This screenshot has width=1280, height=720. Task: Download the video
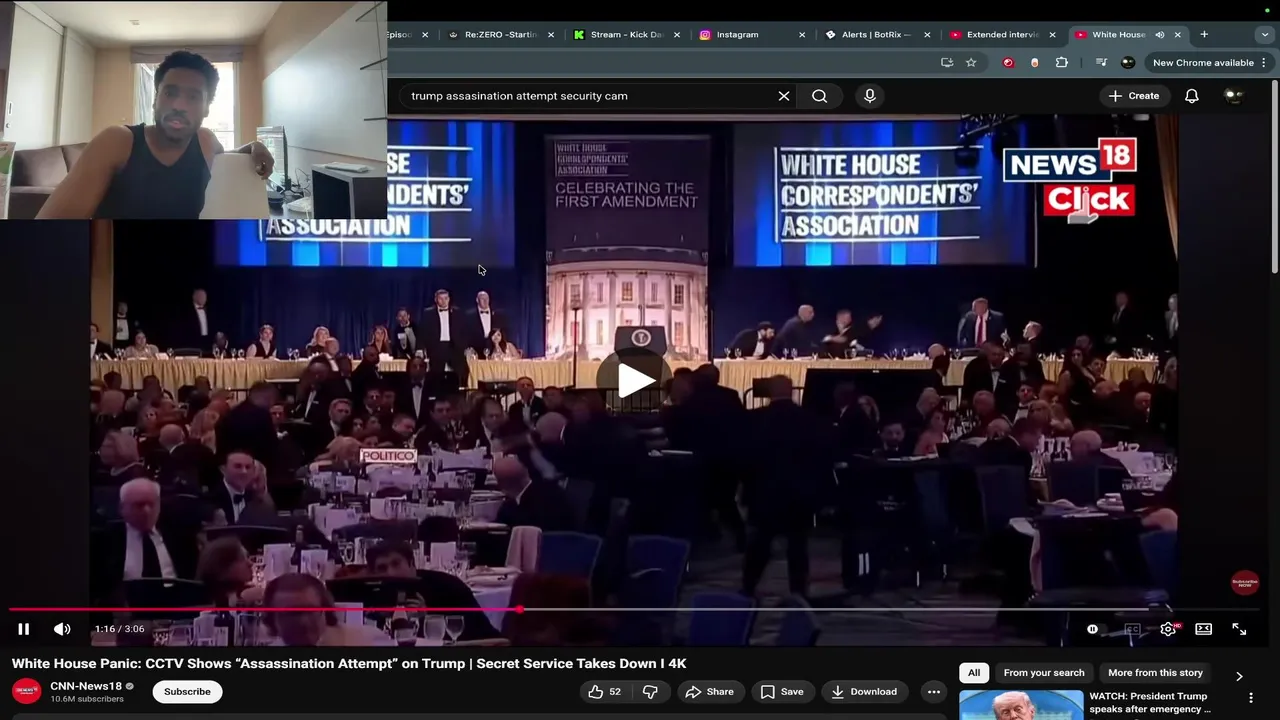[x=863, y=692]
